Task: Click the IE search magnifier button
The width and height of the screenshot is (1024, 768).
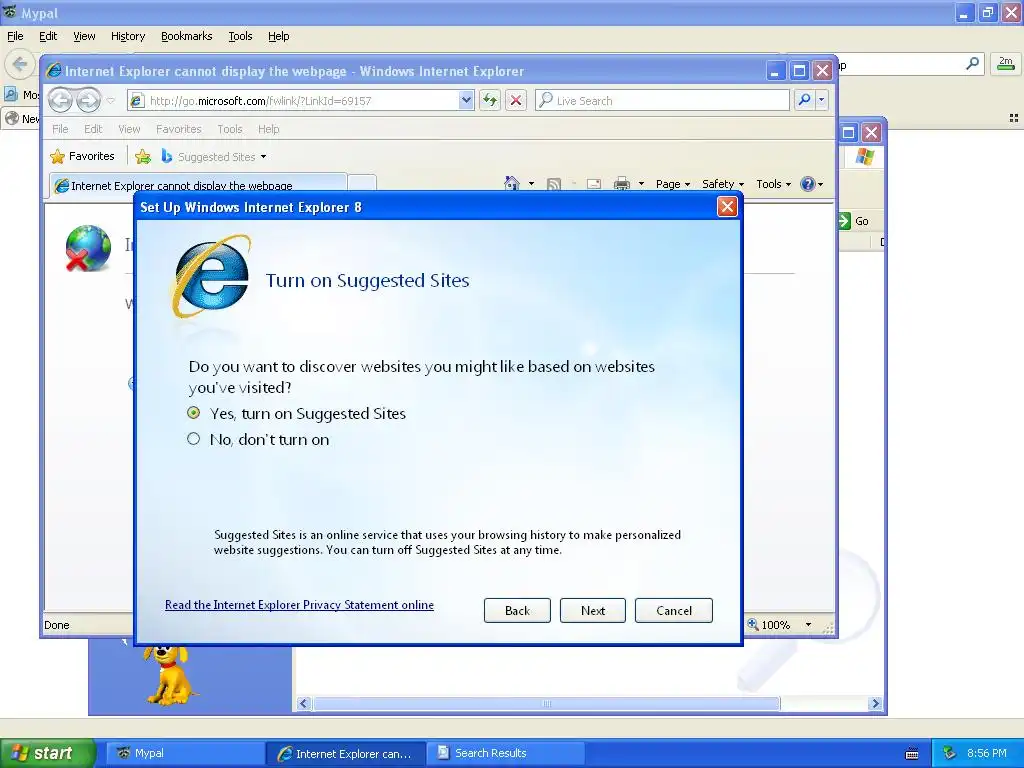Action: click(804, 100)
